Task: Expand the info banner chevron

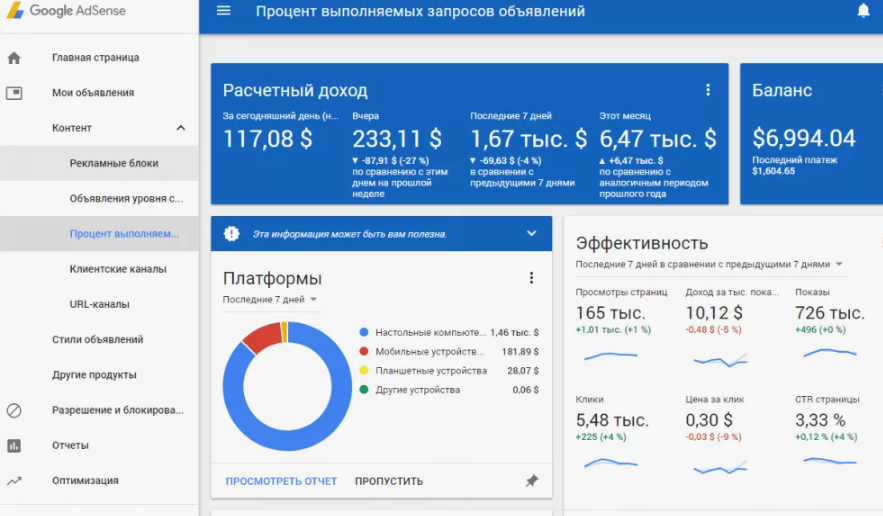Action: 531,233
